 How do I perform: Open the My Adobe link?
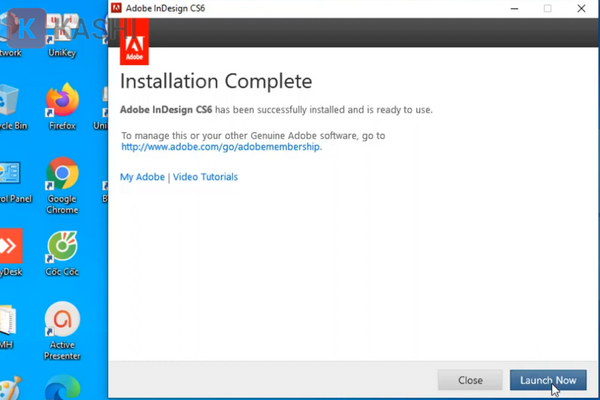142,177
